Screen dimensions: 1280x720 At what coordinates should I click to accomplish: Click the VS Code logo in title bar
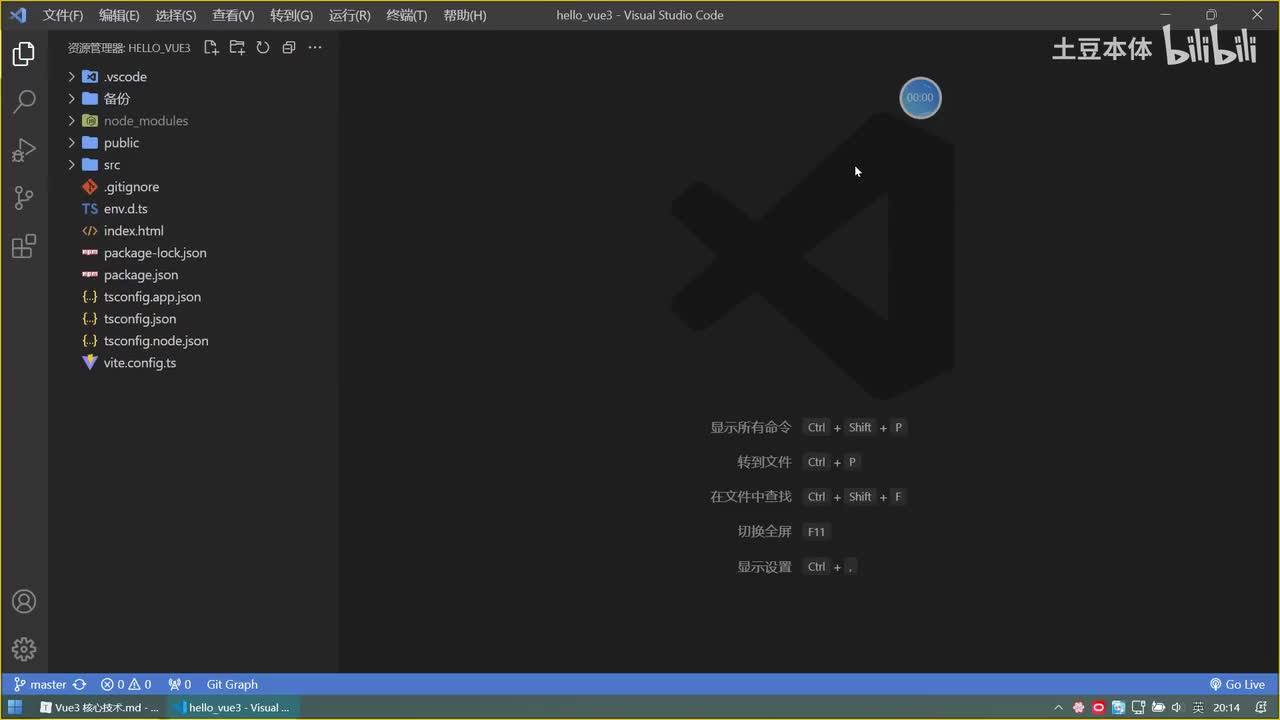[x=17, y=15]
